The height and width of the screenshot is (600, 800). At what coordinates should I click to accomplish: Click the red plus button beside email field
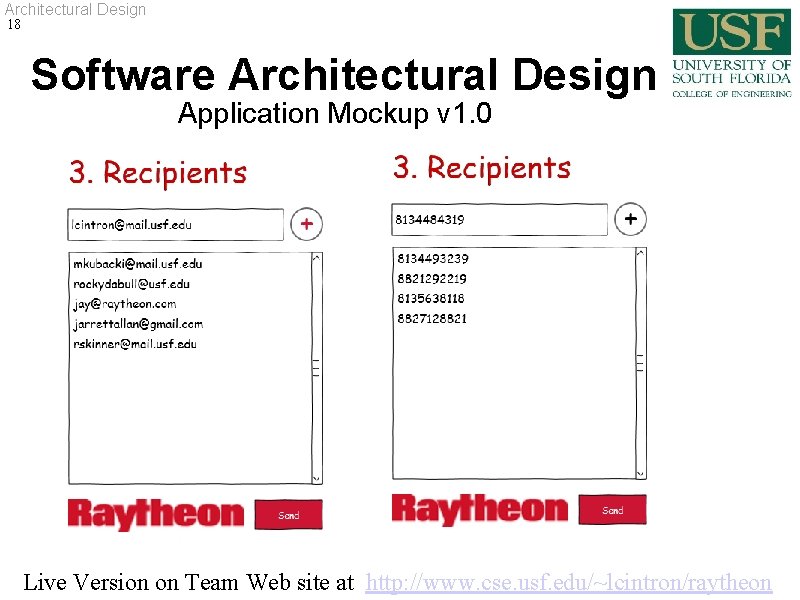pyautogui.click(x=307, y=224)
